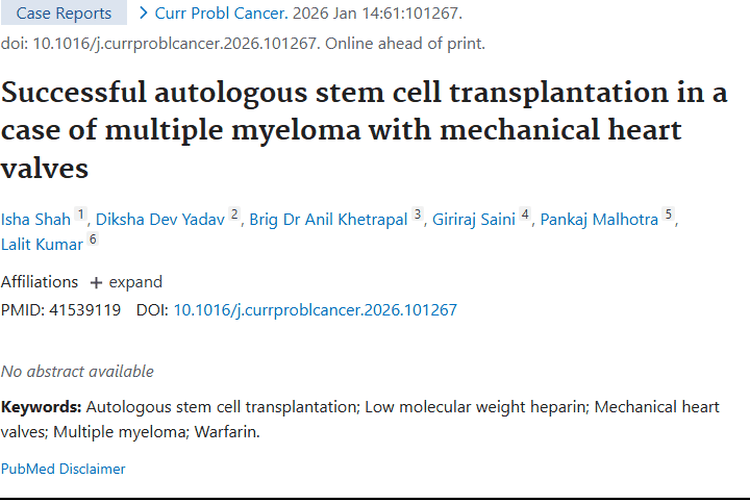Show affiliation 6 superscript for Lalit Kumar
Viewport: 750px width, 500px height.
point(93,239)
